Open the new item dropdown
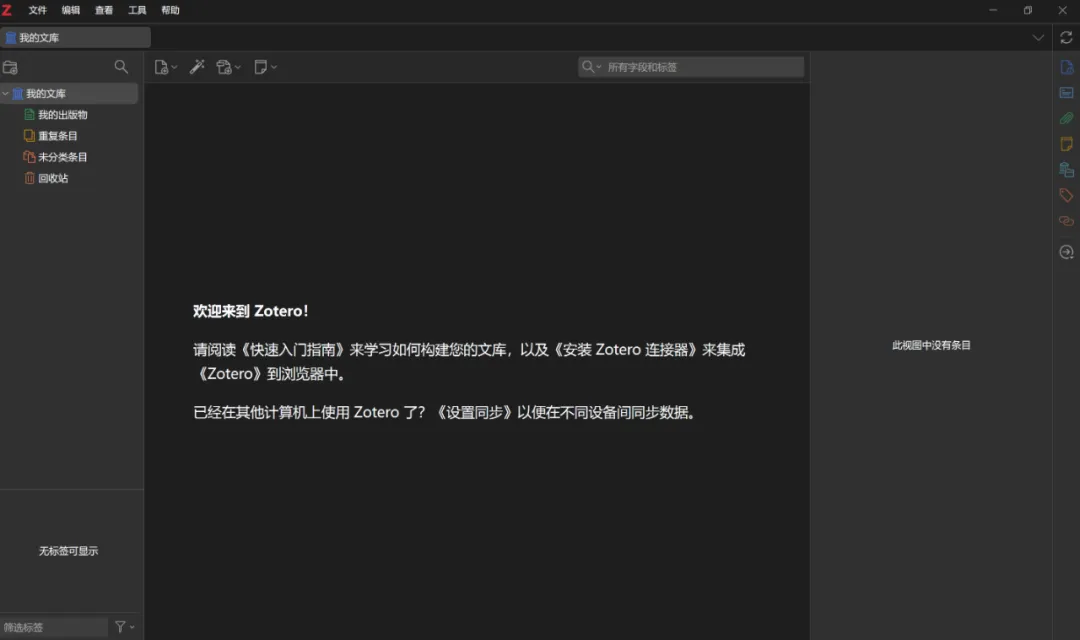Viewport: 1080px width, 640px height. (165, 67)
